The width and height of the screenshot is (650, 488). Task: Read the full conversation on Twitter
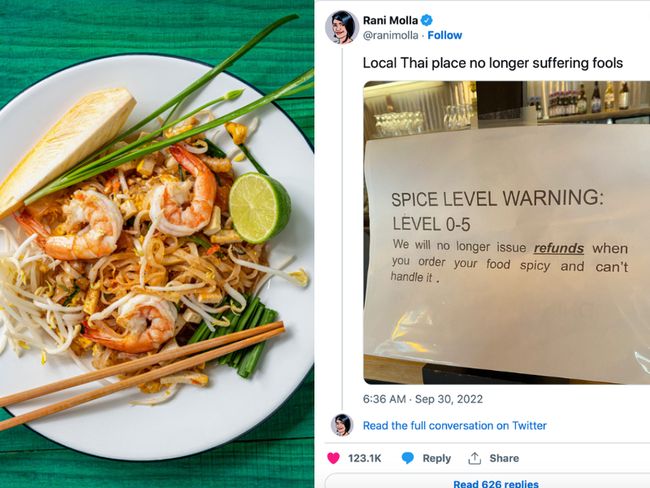tap(455, 425)
